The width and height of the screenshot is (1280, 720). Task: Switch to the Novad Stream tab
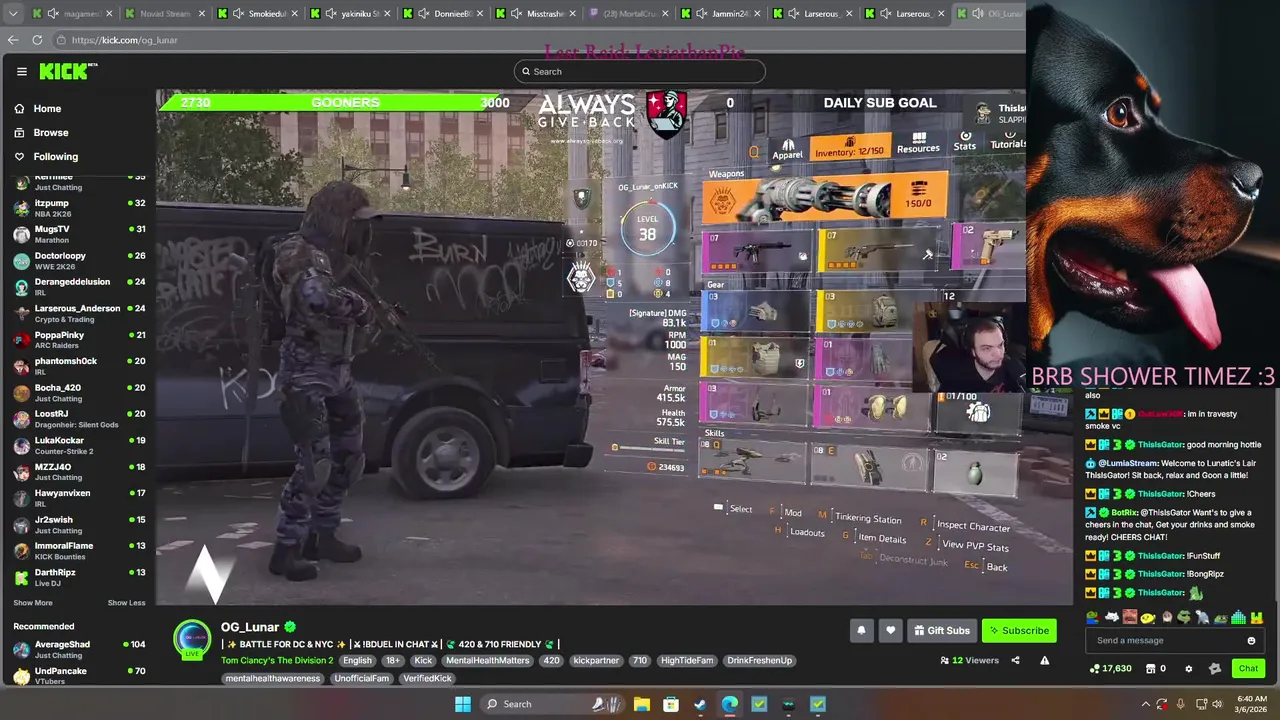[165, 14]
